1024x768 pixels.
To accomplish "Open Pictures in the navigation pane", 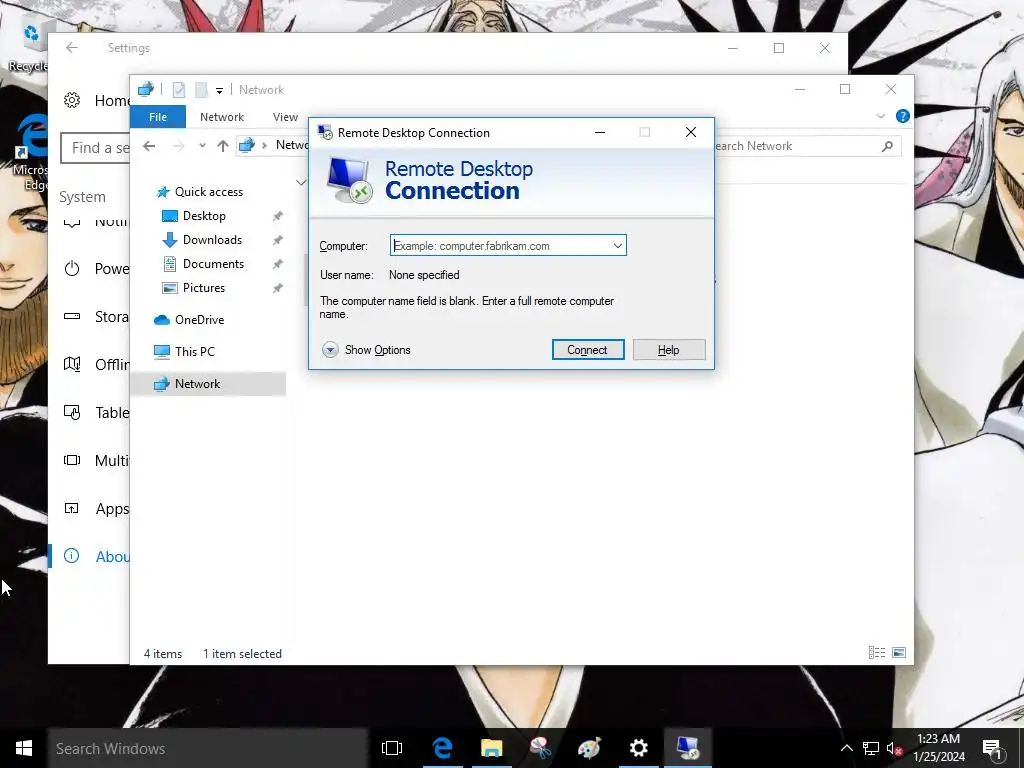I will [x=204, y=288].
